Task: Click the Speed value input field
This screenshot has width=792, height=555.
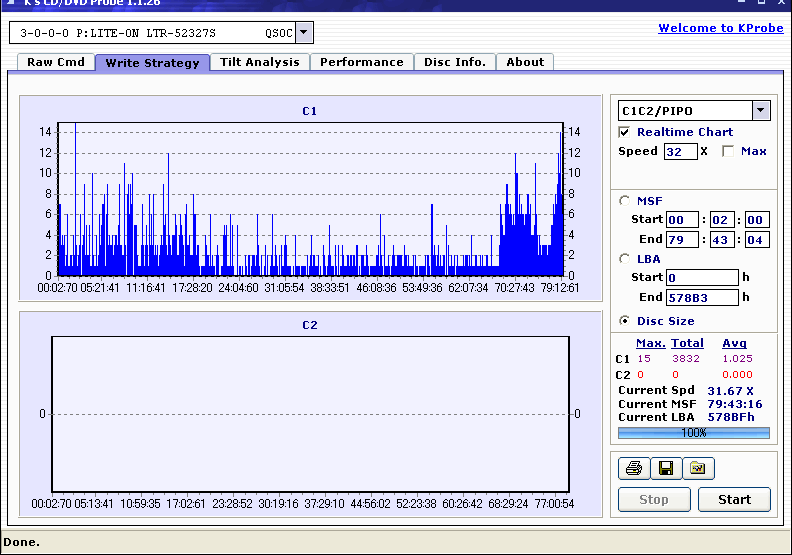Action: [680, 151]
